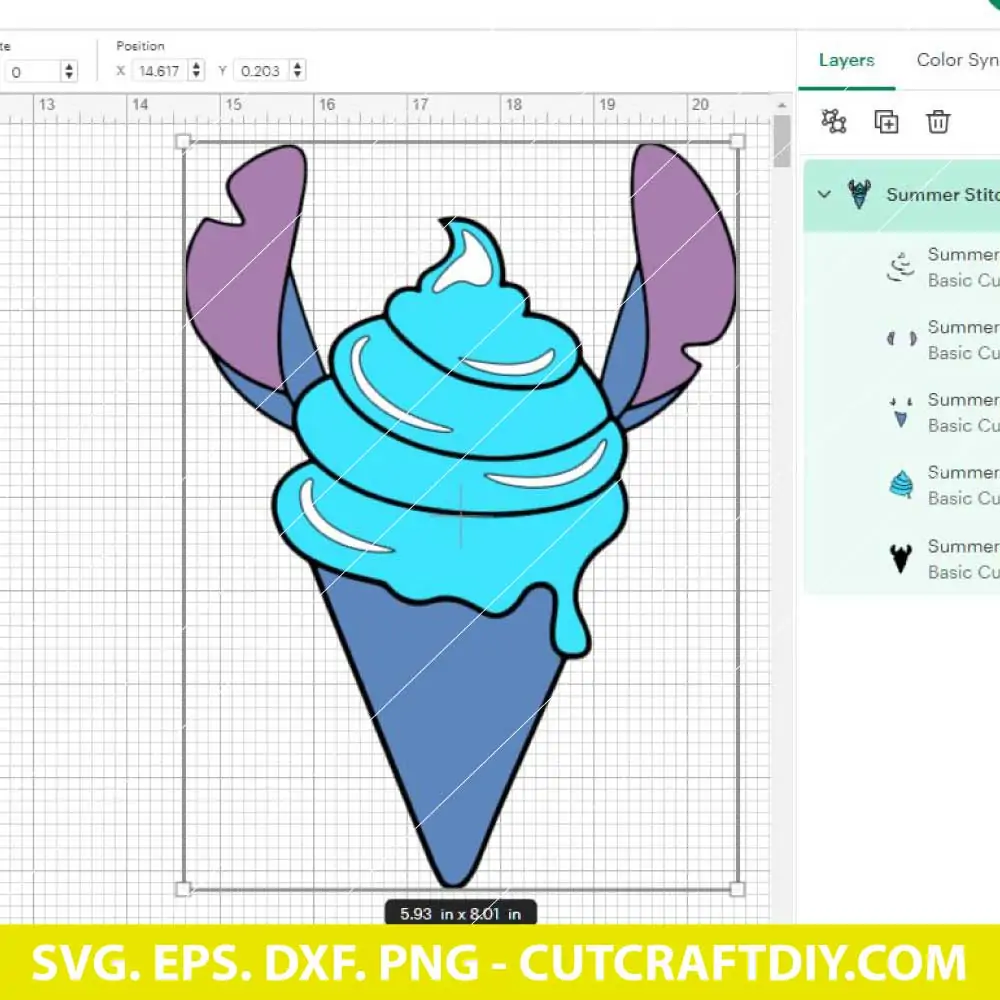This screenshot has height=1000, width=1000.
Task: Click the Group icon in Layers panel
Action: 834,121
